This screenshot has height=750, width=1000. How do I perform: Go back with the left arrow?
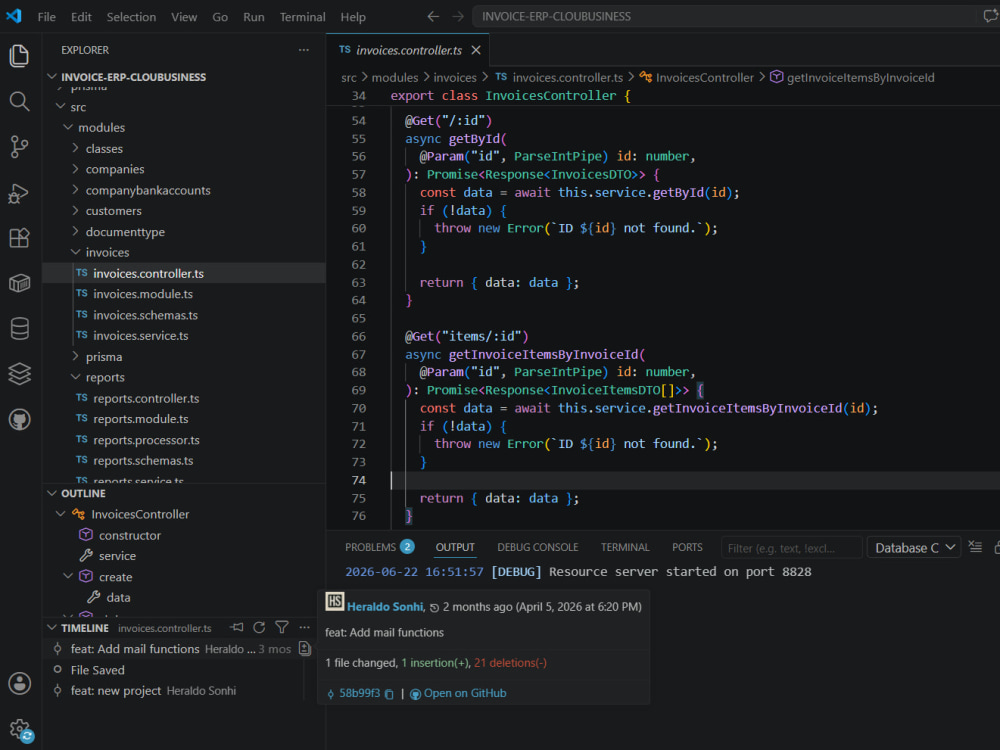pyautogui.click(x=433, y=17)
